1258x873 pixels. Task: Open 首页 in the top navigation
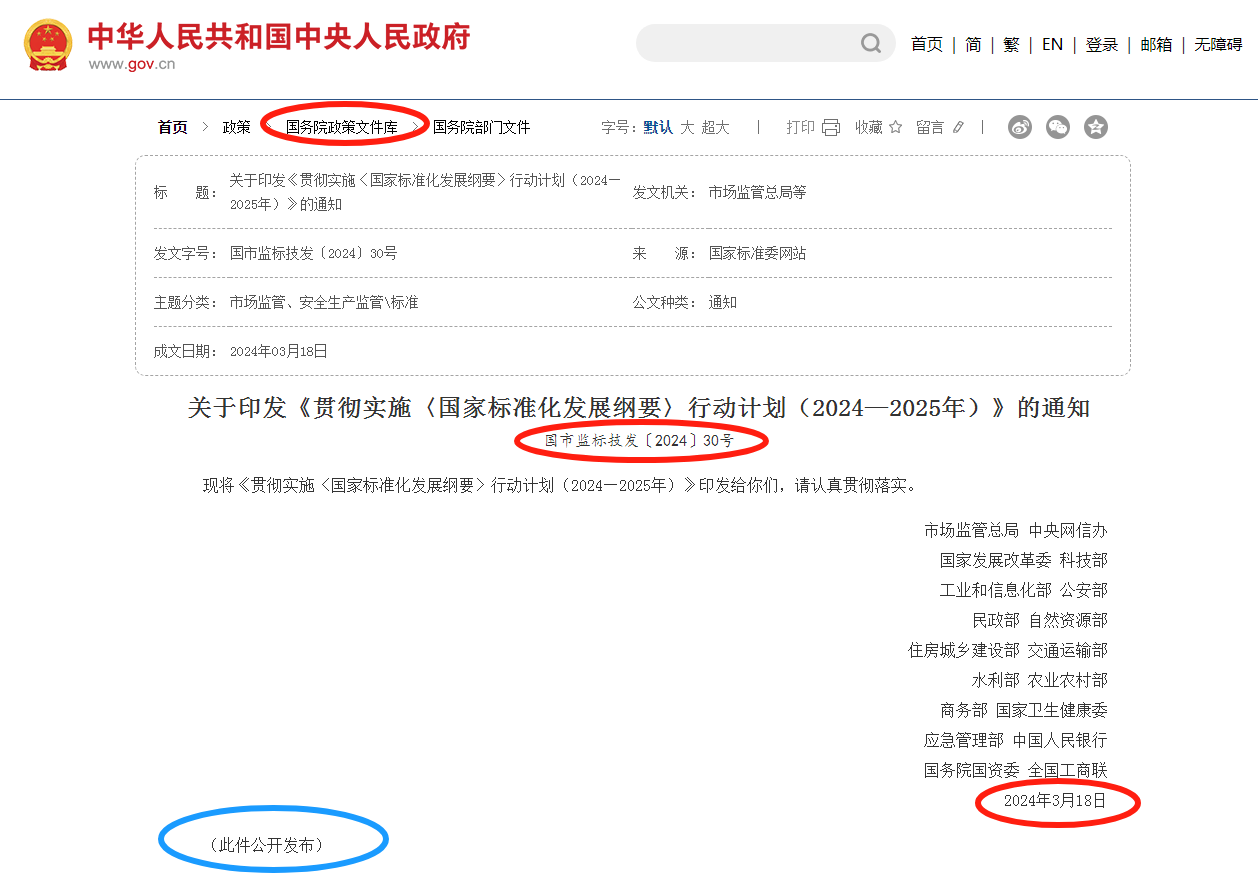pyautogui.click(x=926, y=44)
